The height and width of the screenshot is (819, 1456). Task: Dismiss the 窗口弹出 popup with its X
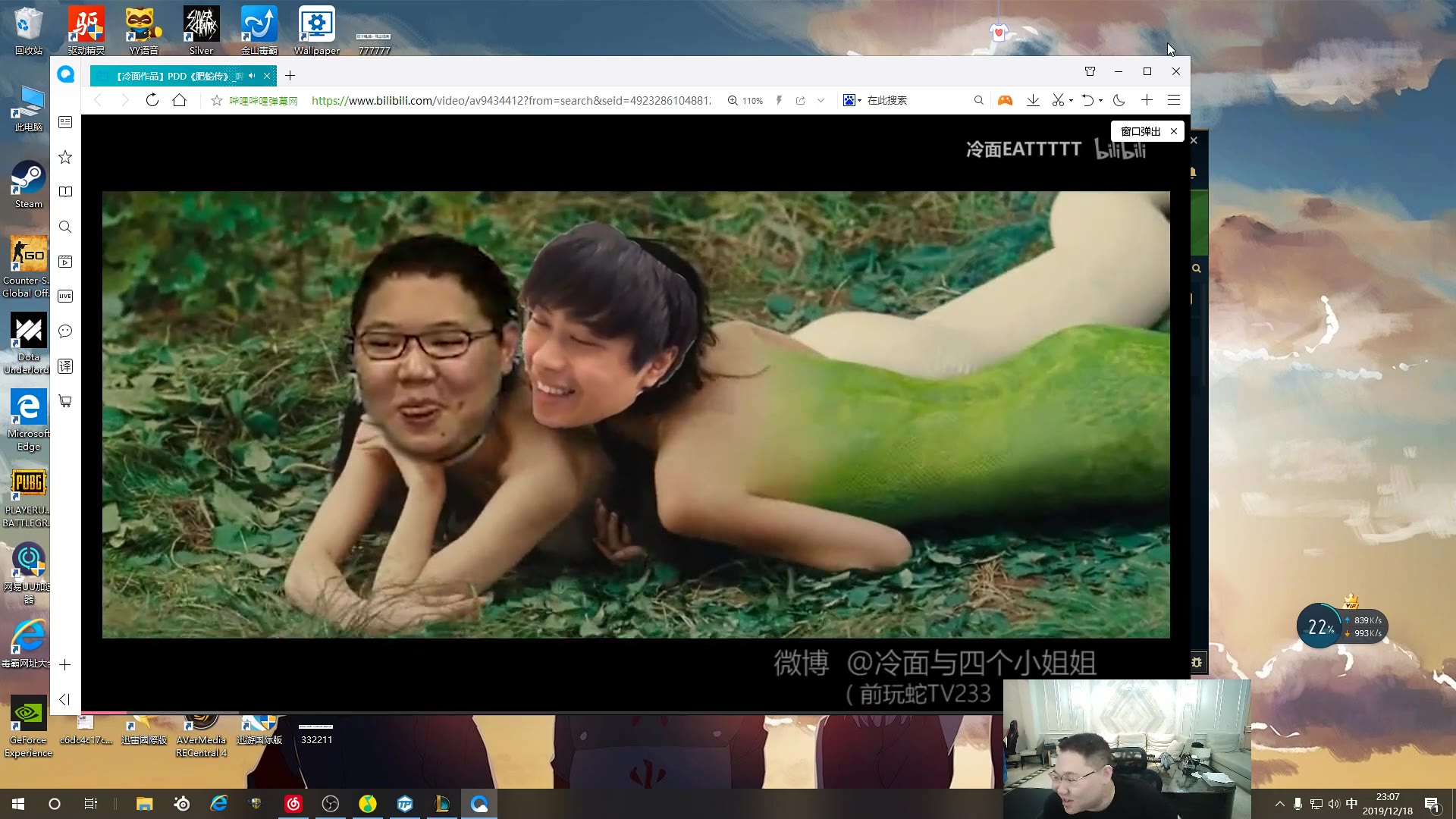(1174, 131)
